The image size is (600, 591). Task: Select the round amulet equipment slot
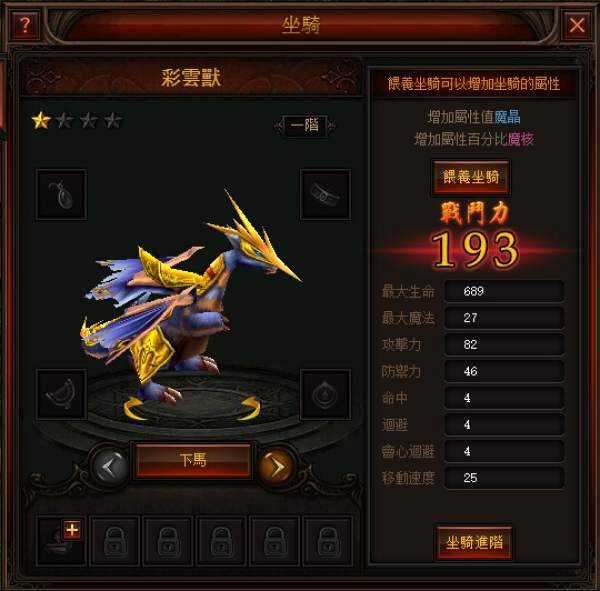(325, 395)
